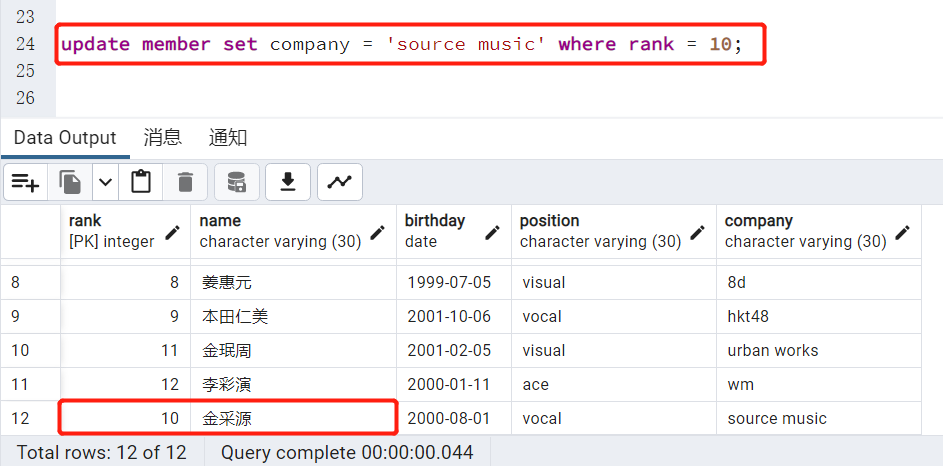Click the rank cell value 12 for 李彩演
Viewport: 943px width, 466px height.
tap(125, 384)
